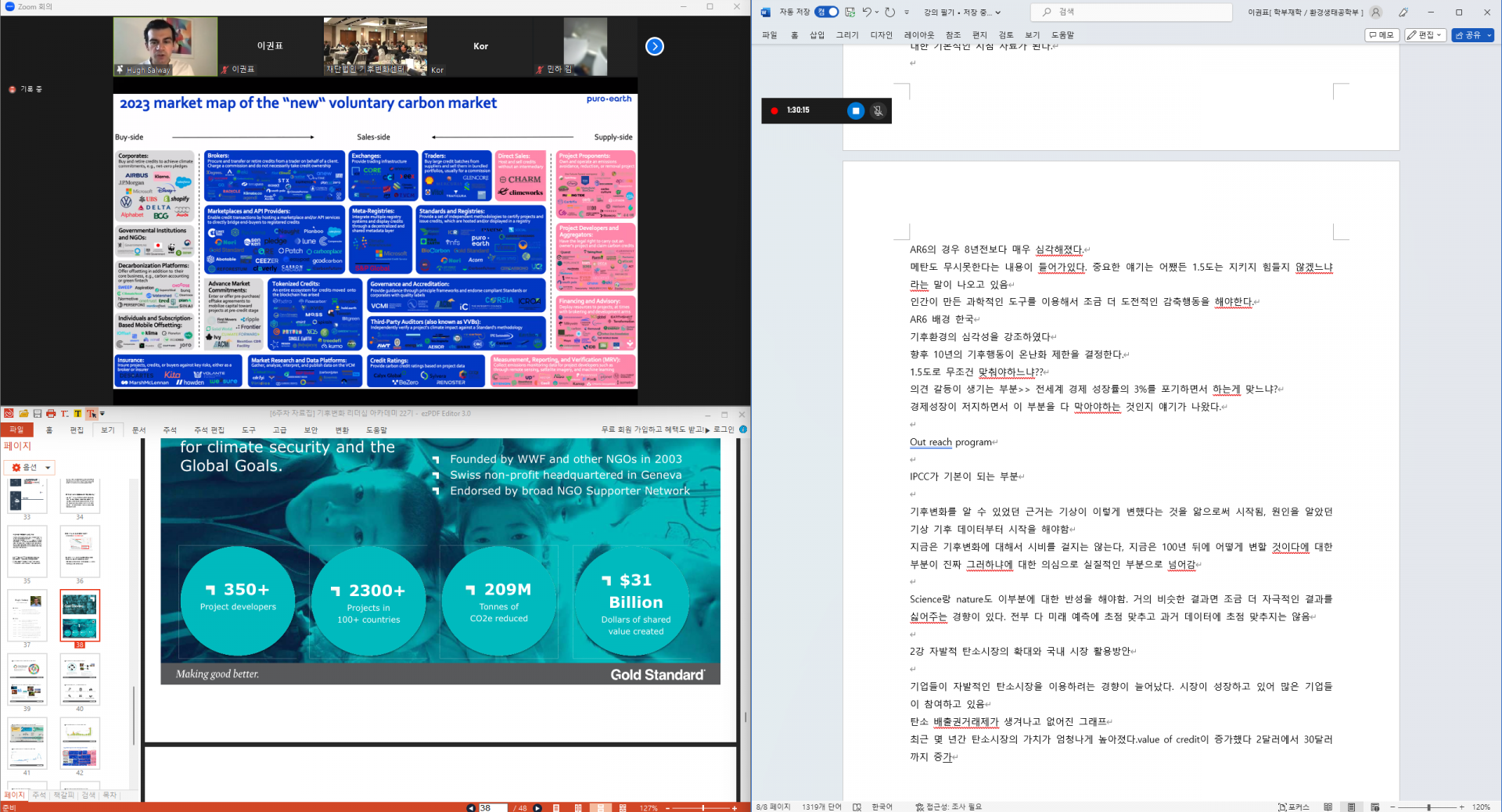Image resolution: width=1502 pixels, height=812 pixels.
Task: Save the PDF with the floppy disk icon
Action: pyautogui.click(x=37, y=414)
